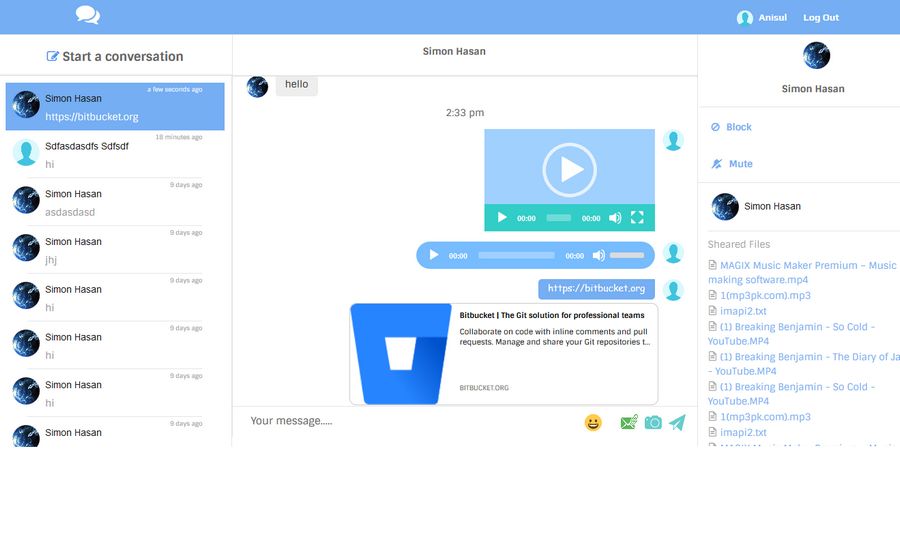Click the Bitbucket preview logo thumbnail
Image resolution: width=900 pixels, height=535 pixels.
tap(401, 354)
